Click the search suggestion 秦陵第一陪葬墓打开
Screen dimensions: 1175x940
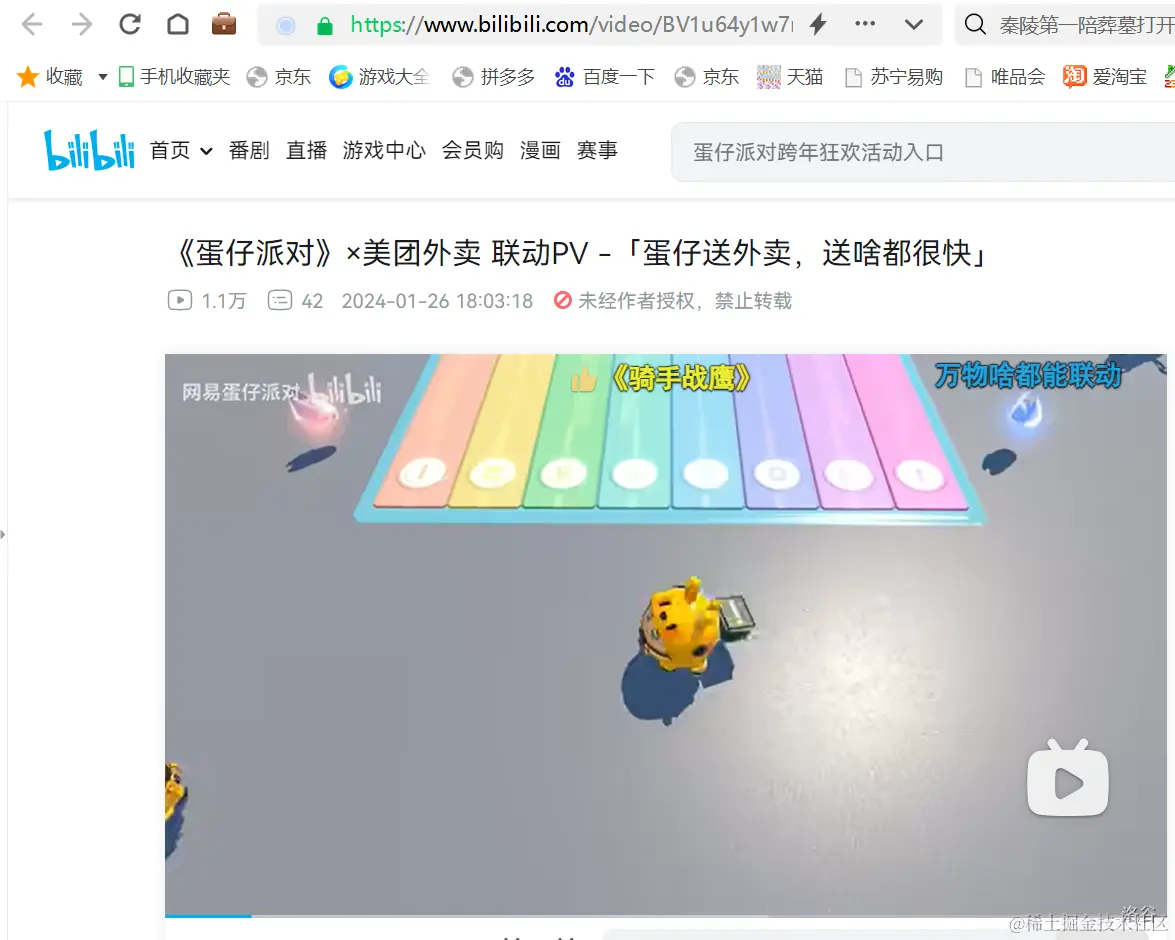click(x=1087, y=25)
